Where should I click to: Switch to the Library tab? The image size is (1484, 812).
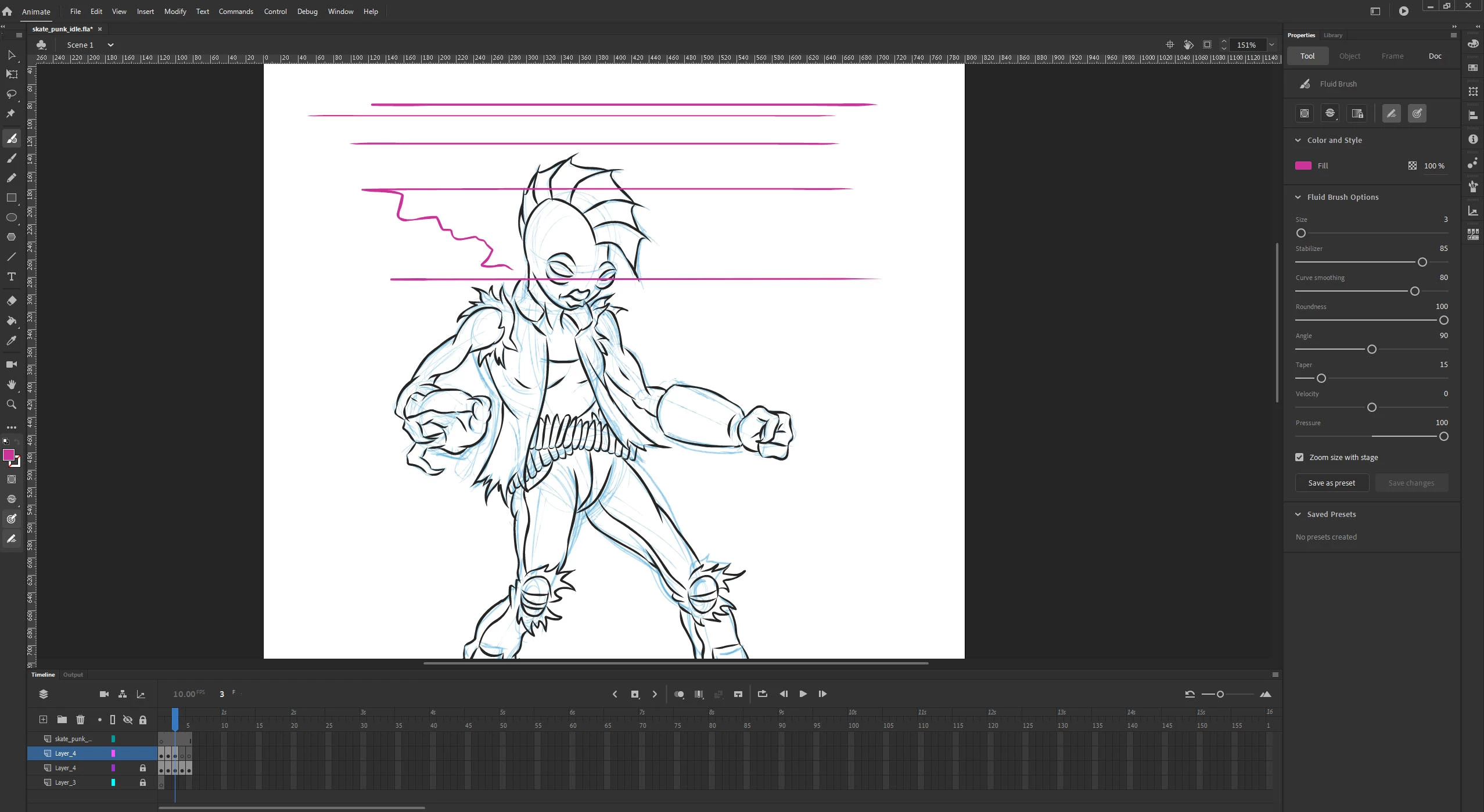[1333, 35]
